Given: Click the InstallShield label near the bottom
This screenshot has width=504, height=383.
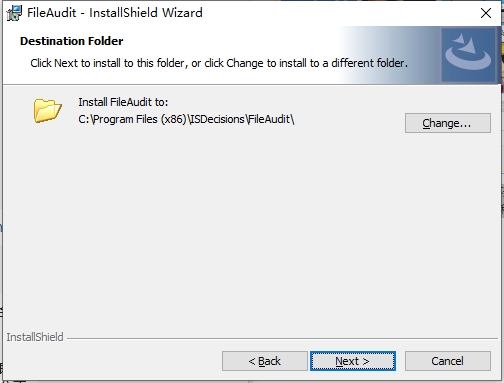Looking at the screenshot, I should pos(35,337).
